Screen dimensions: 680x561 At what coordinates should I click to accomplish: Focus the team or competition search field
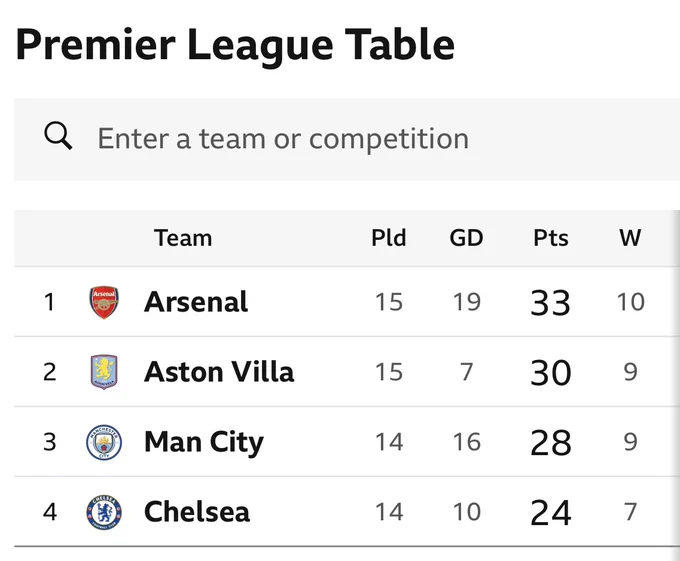tap(347, 139)
